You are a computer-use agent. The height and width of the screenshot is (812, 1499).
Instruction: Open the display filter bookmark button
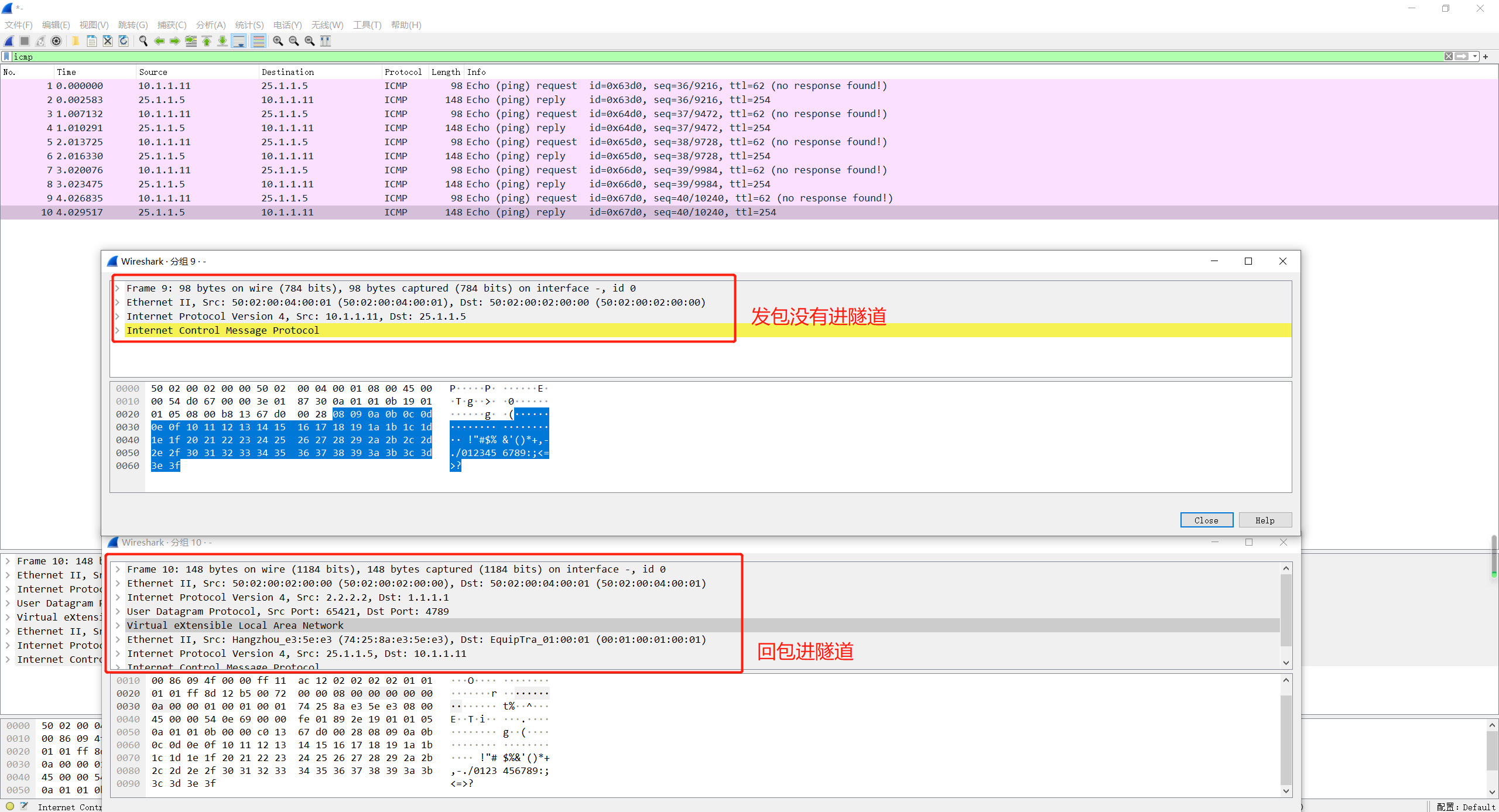pos(6,57)
